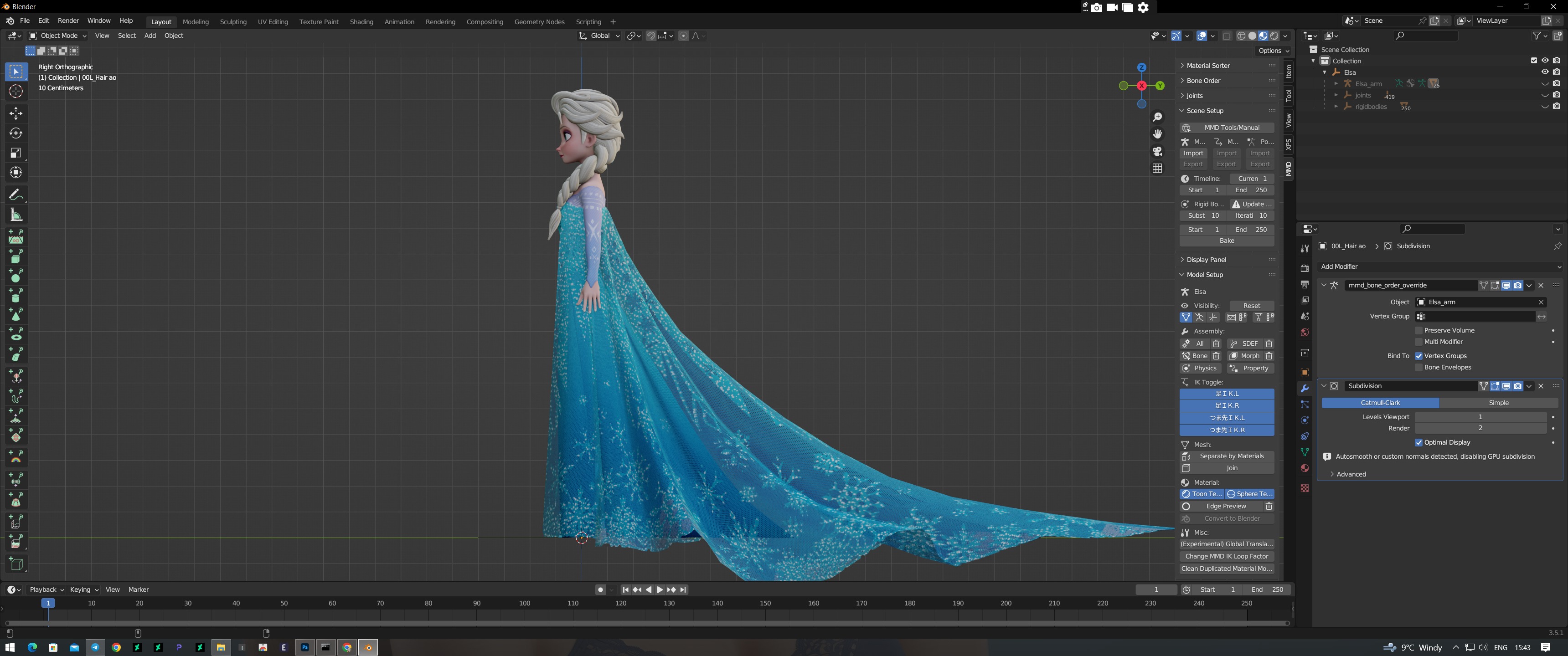Select the Add Cube tool
1568x656 pixels.
(16, 564)
